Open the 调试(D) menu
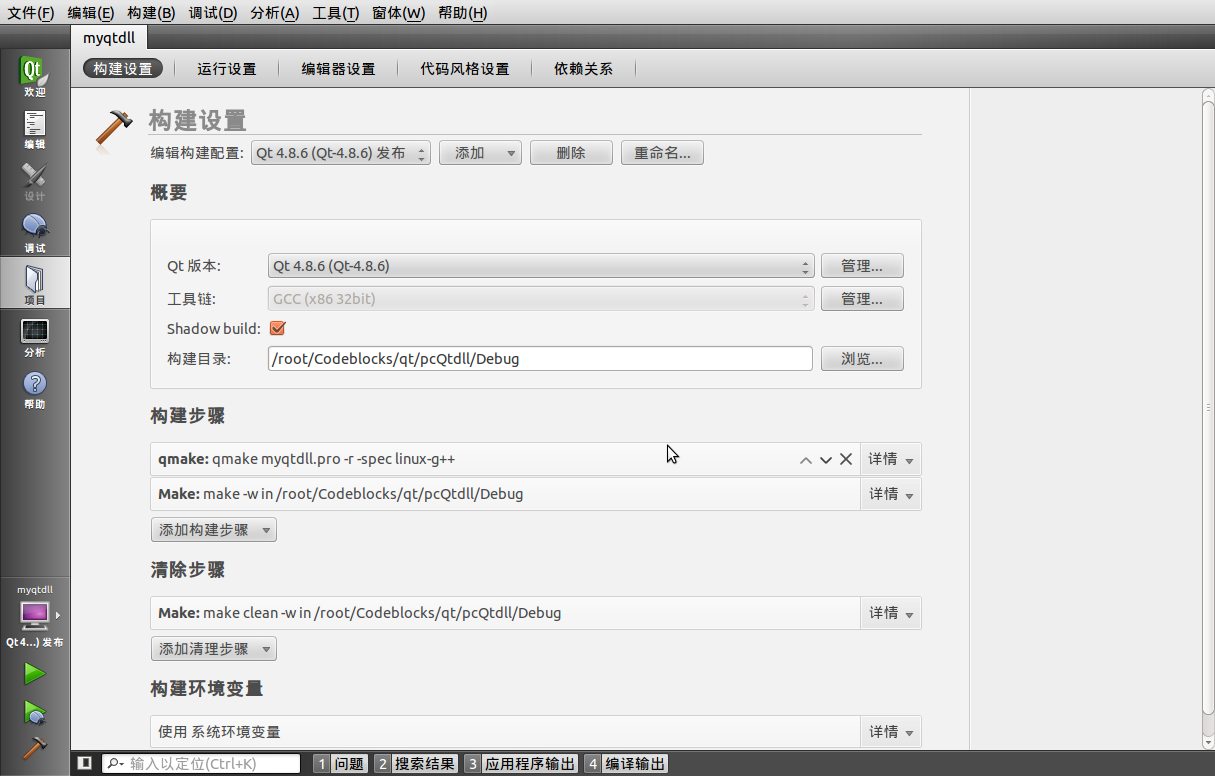 [212, 13]
